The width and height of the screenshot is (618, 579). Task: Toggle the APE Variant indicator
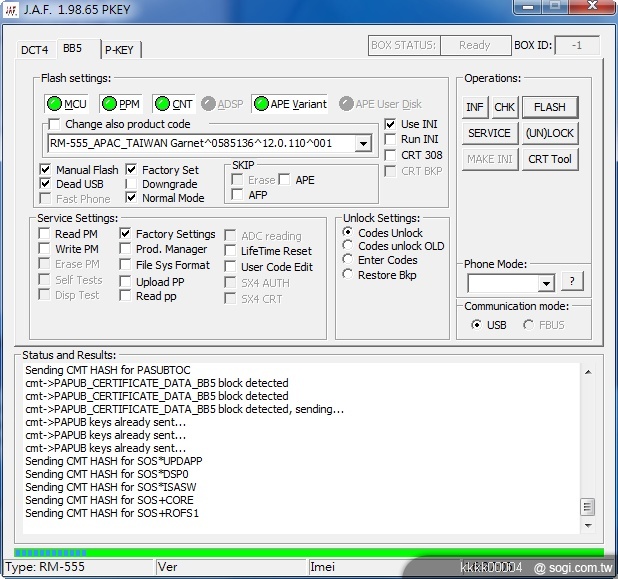tap(290, 104)
